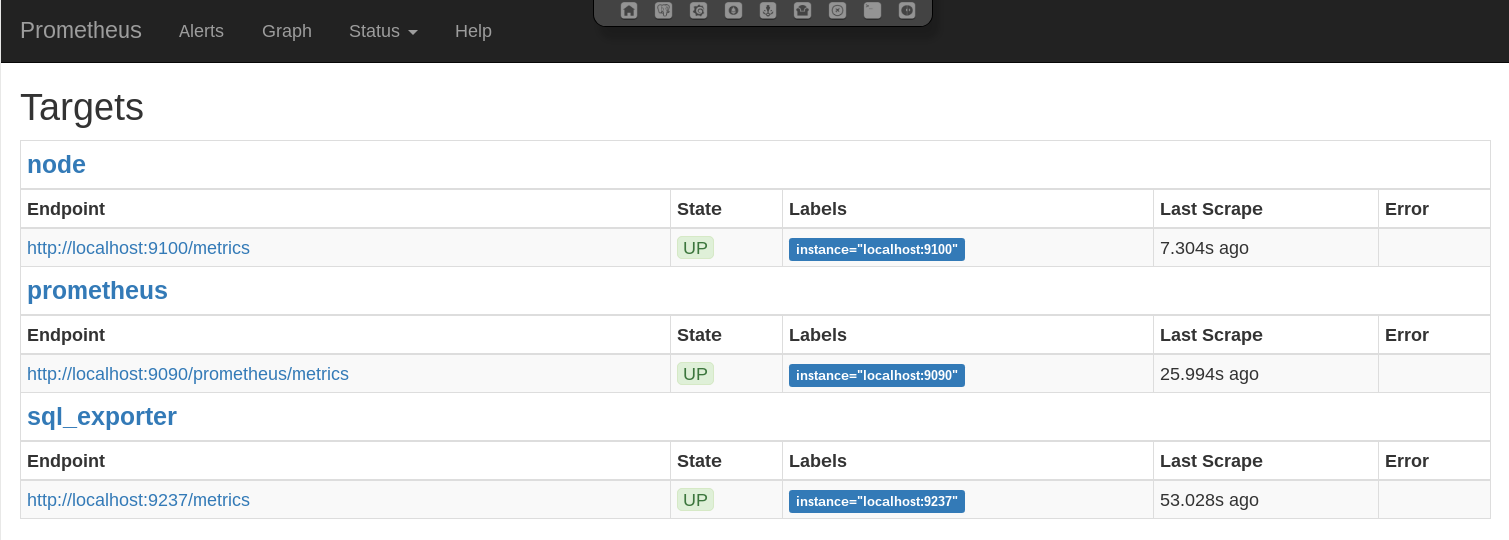Expand the Status dropdown menu
This screenshot has width=1509, height=540.
click(383, 31)
